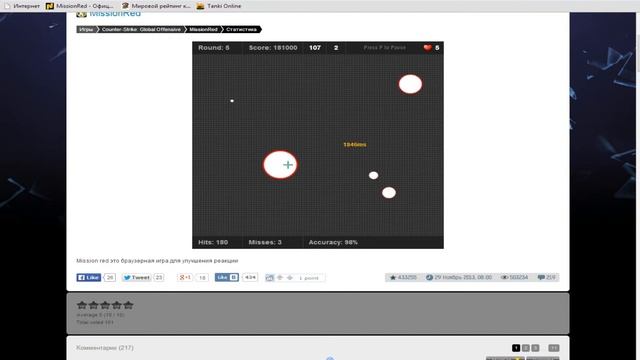This screenshot has width=640, height=360.
Task: Shoot the tiny white dot target
Action: (232, 101)
